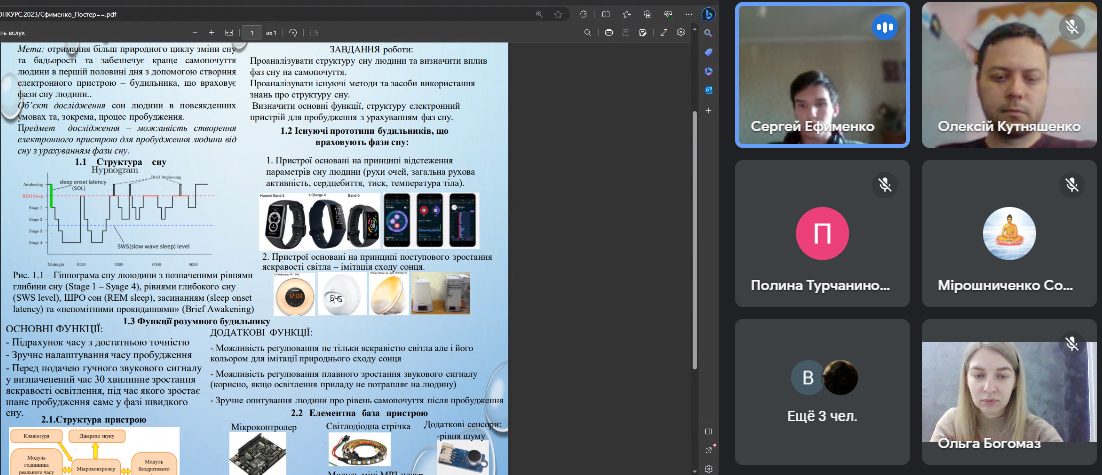Viewport: 1102px width, 475px height.
Task: Zoom in the PDF with plus icon
Action: click(x=212, y=32)
